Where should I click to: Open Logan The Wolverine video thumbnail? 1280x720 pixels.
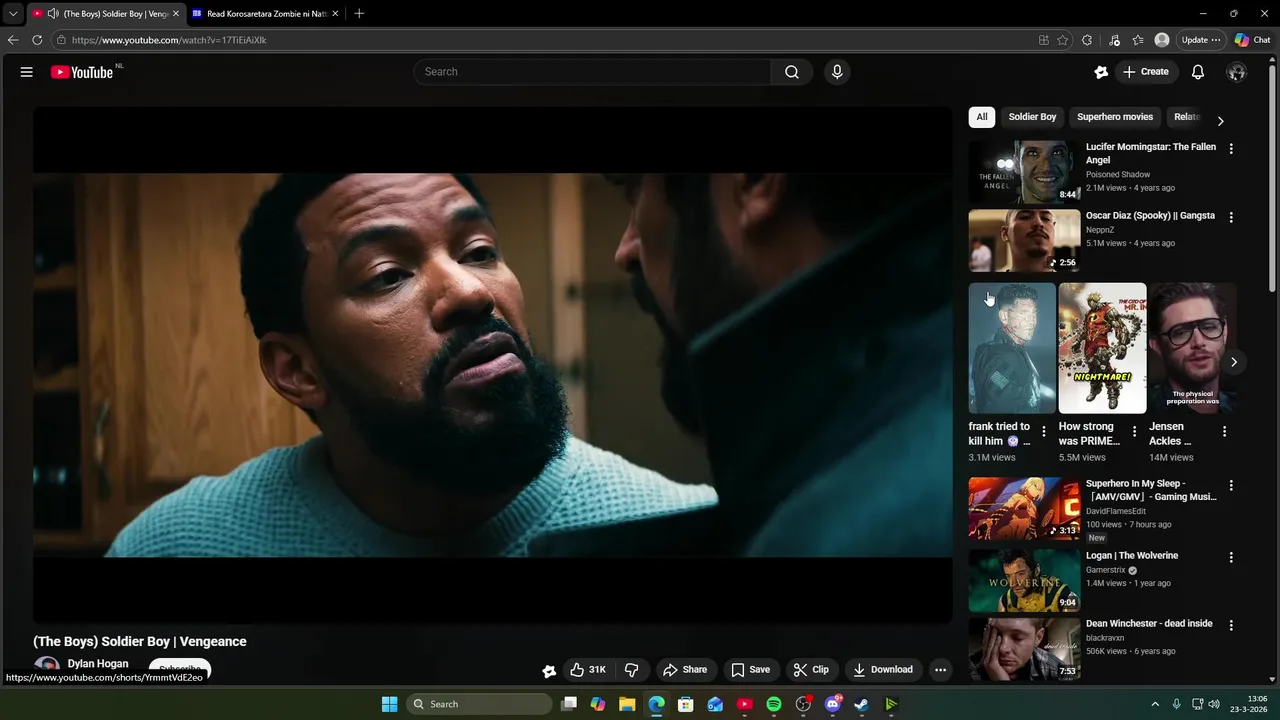point(1024,580)
